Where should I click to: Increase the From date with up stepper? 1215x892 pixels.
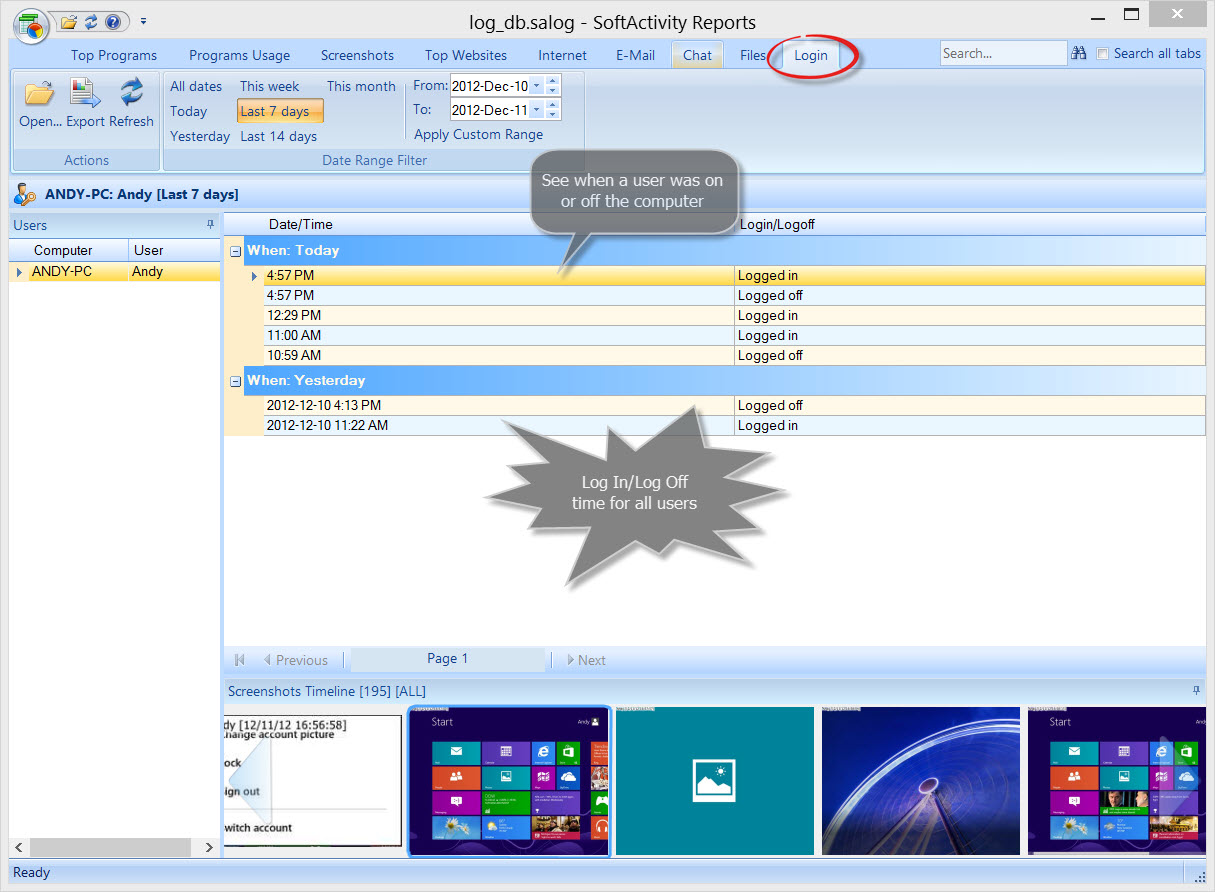click(553, 81)
